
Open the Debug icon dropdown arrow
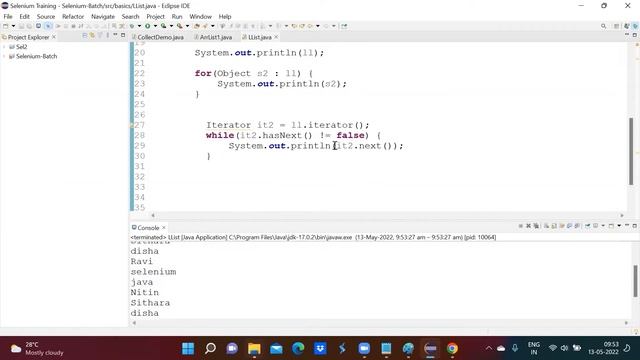pyautogui.click(x=139, y=26)
